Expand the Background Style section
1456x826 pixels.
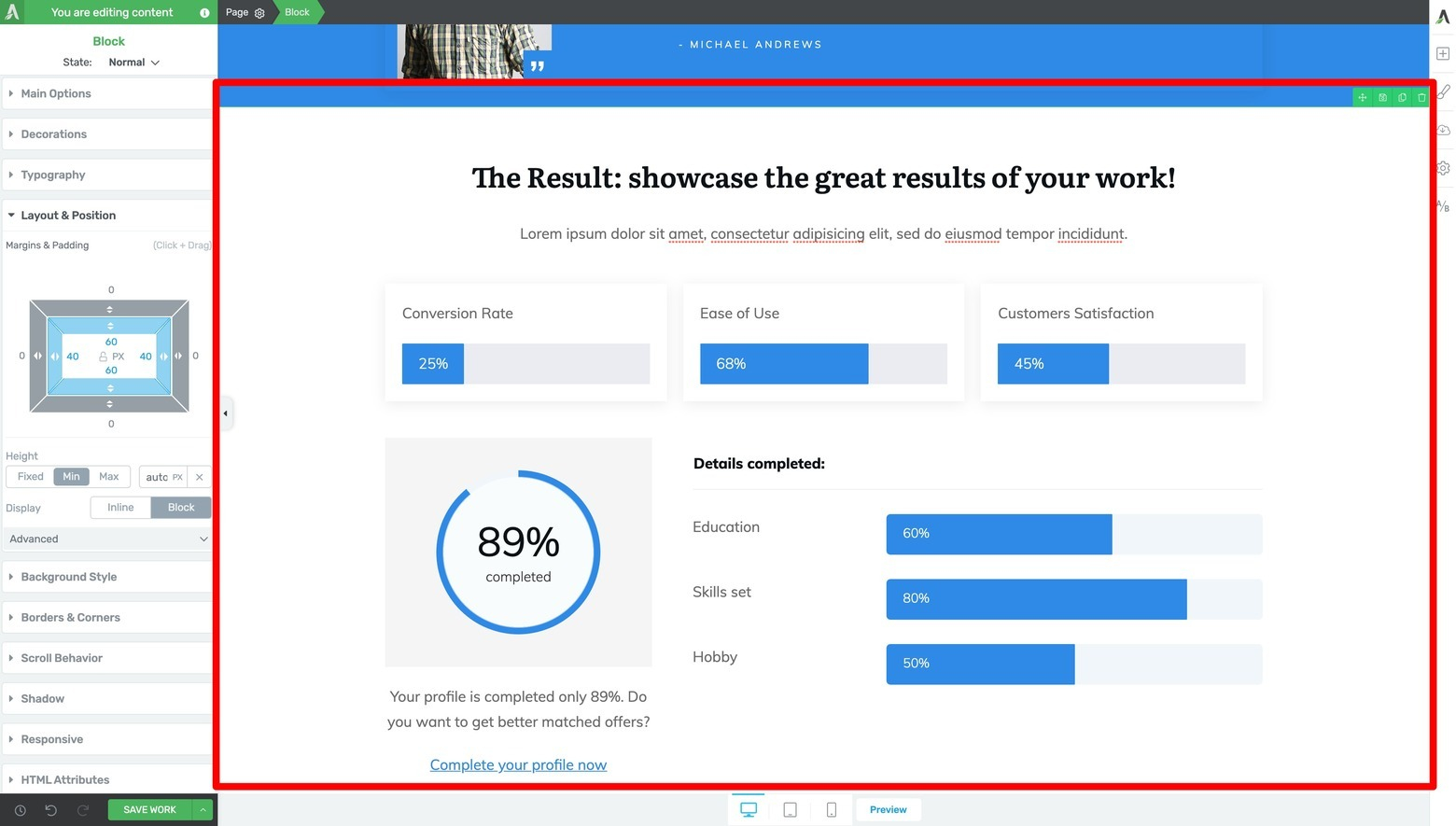pos(70,577)
